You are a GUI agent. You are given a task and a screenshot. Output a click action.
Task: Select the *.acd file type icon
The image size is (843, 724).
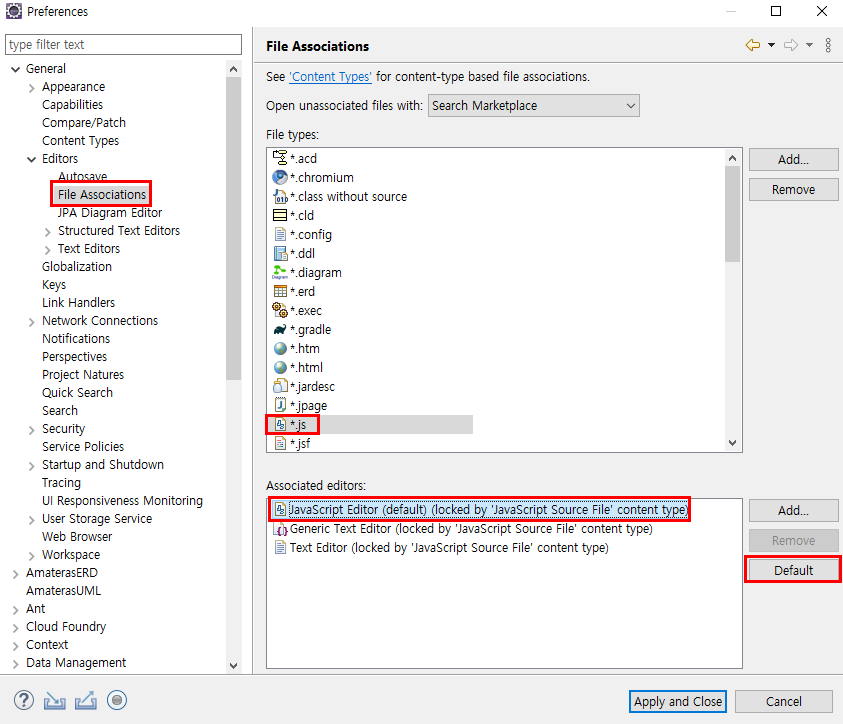click(x=280, y=158)
